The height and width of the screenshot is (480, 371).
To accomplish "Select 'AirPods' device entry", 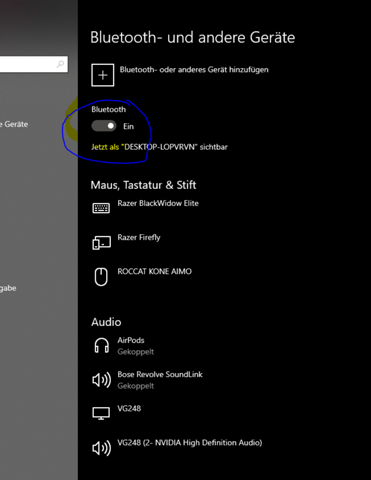I will click(131, 340).
